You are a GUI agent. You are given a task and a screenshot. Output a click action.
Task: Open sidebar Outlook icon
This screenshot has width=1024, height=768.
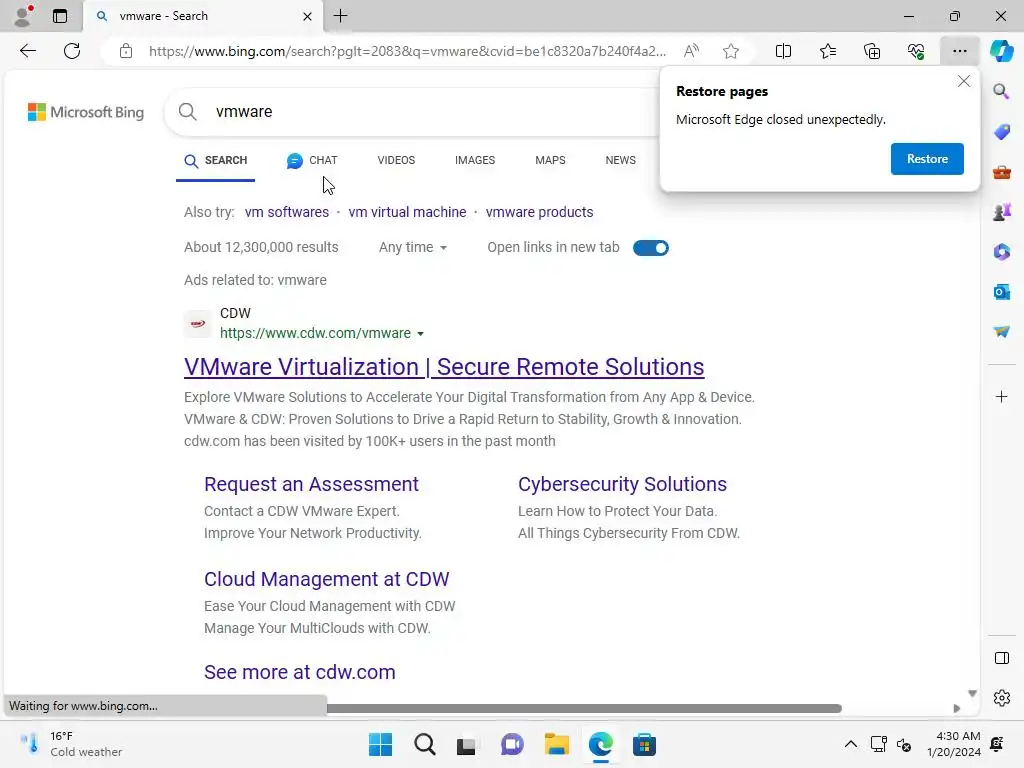[x=1001, y=292]
